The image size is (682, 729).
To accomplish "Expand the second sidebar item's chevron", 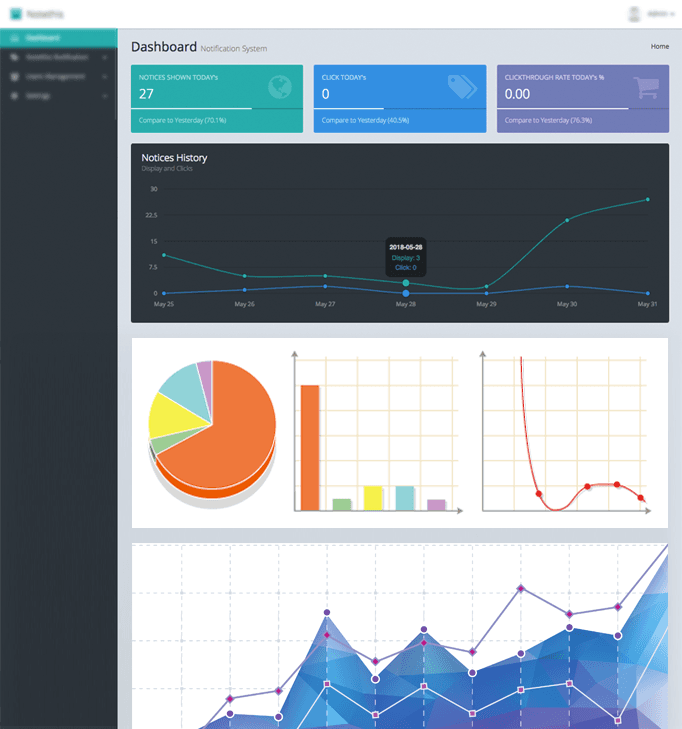I will click(x=105, y=57).
